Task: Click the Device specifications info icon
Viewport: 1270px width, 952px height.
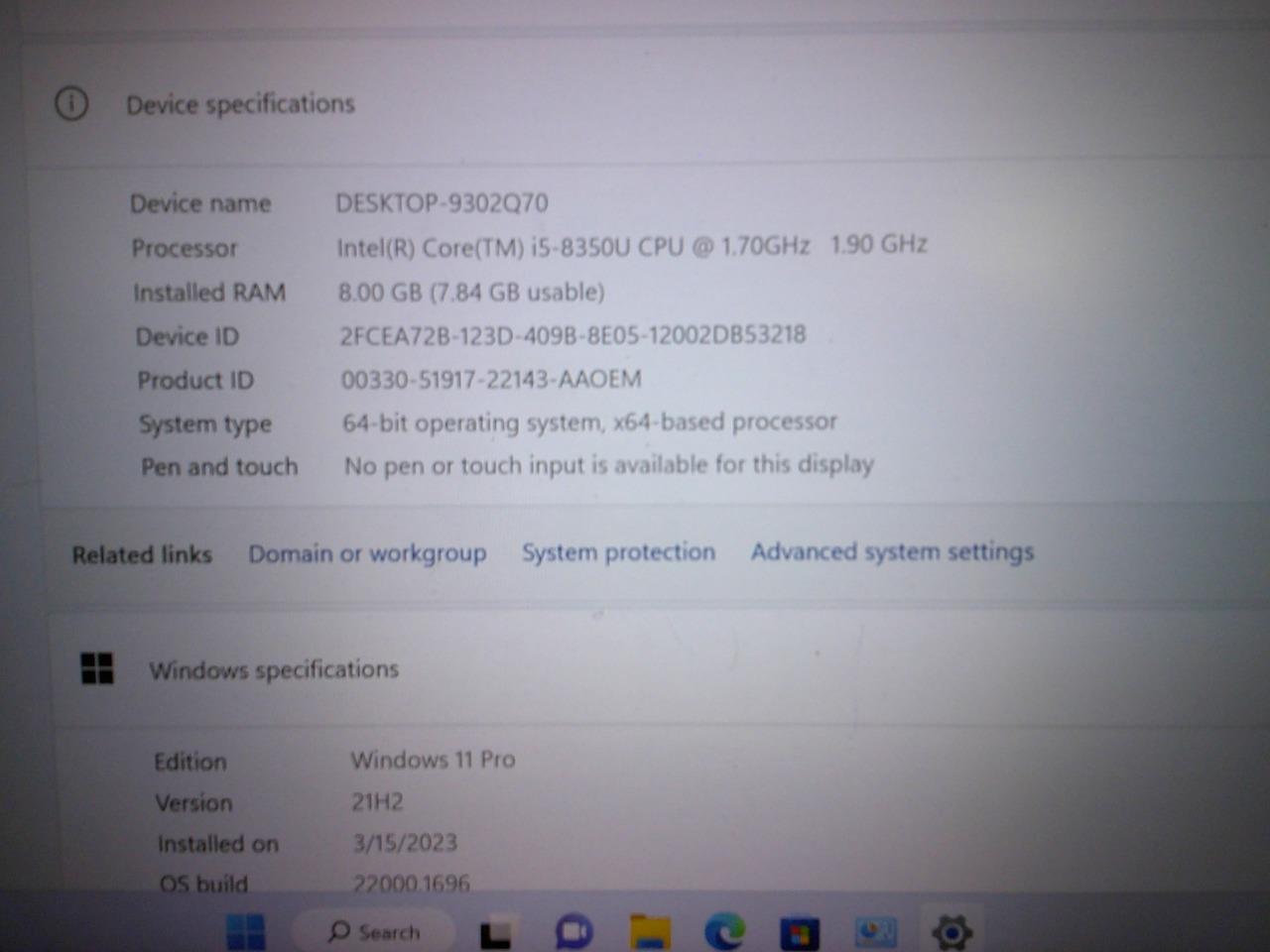Action: click(x=71, y=103)
